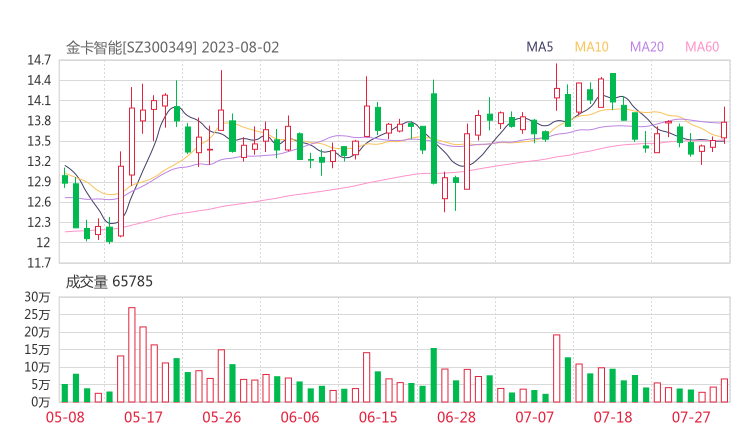Click the 05-08 date axis label
This screenshot has height=440, width=740.
tap(65, 417)
